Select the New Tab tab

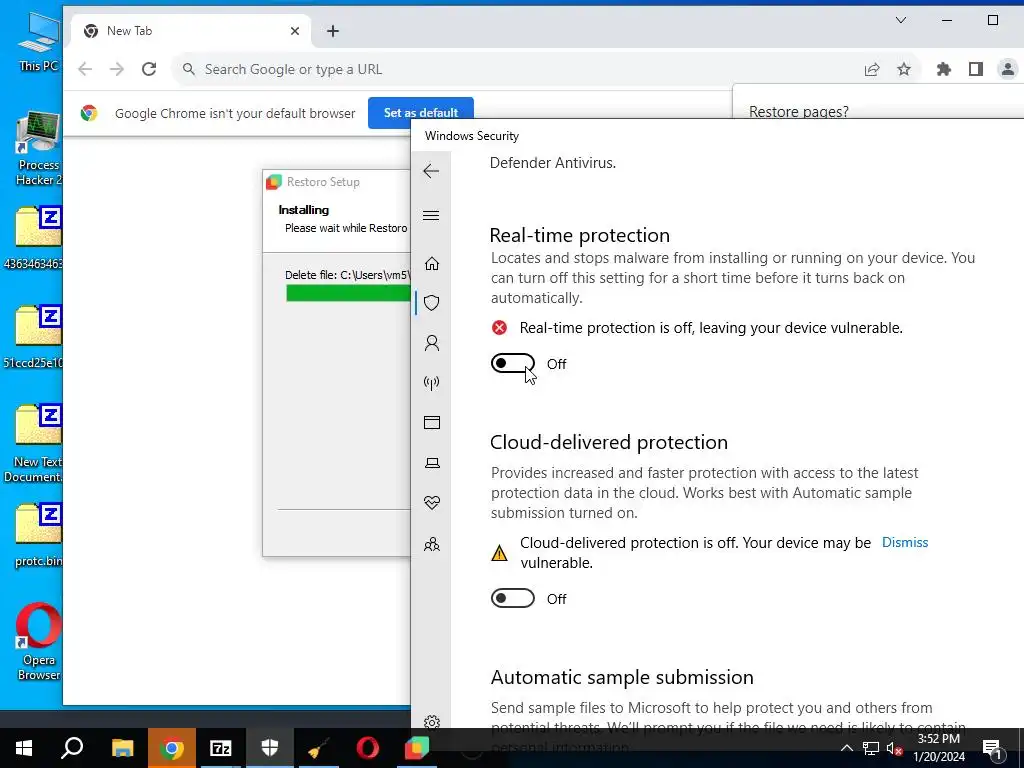click(189, 31)
